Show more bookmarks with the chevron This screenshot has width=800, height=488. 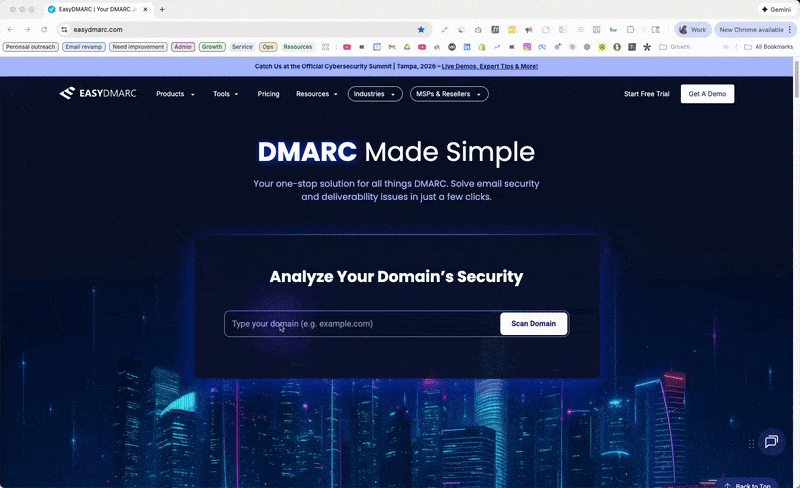point(726,47)
